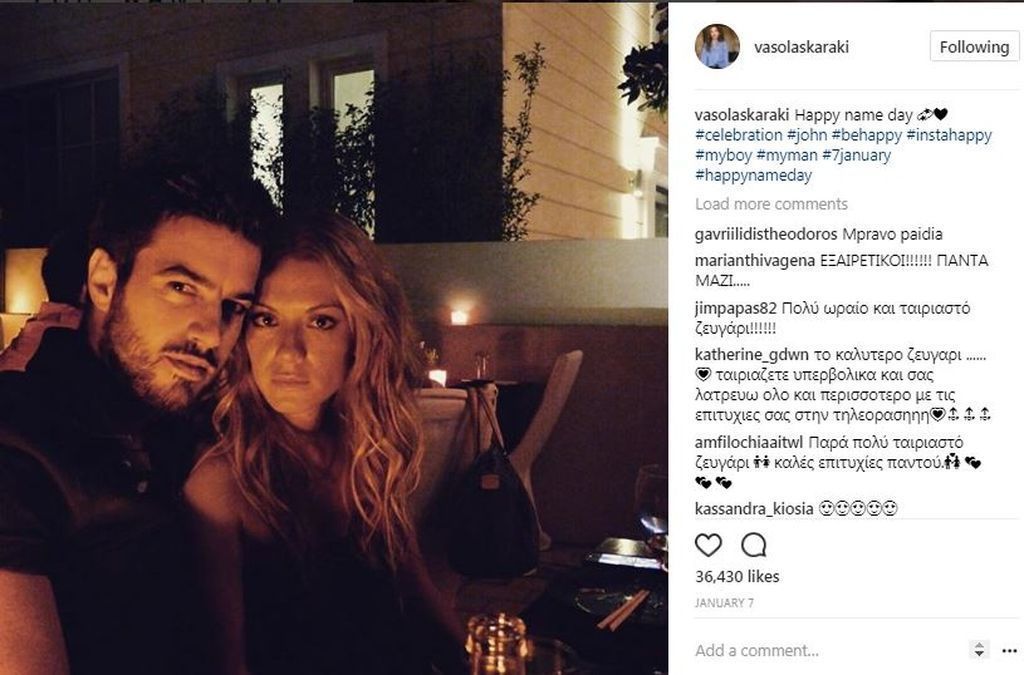The image size is (1024, 675).
Task: Open the #7january hashtag link
Action: (x=856, y=155)
